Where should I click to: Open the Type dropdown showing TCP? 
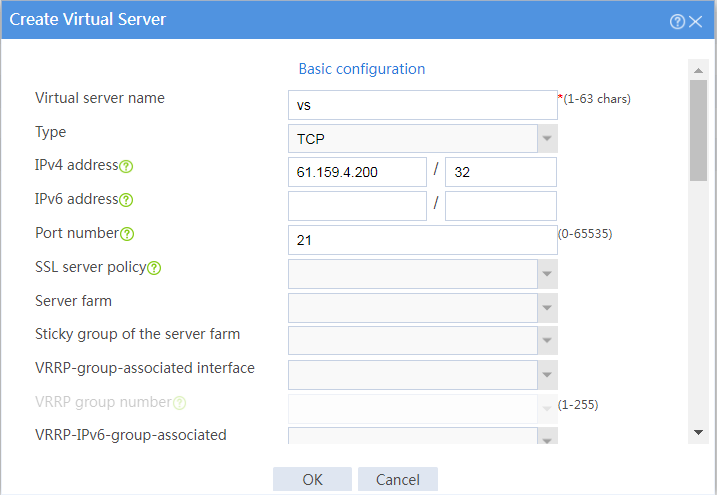click(x=423, y=138)
